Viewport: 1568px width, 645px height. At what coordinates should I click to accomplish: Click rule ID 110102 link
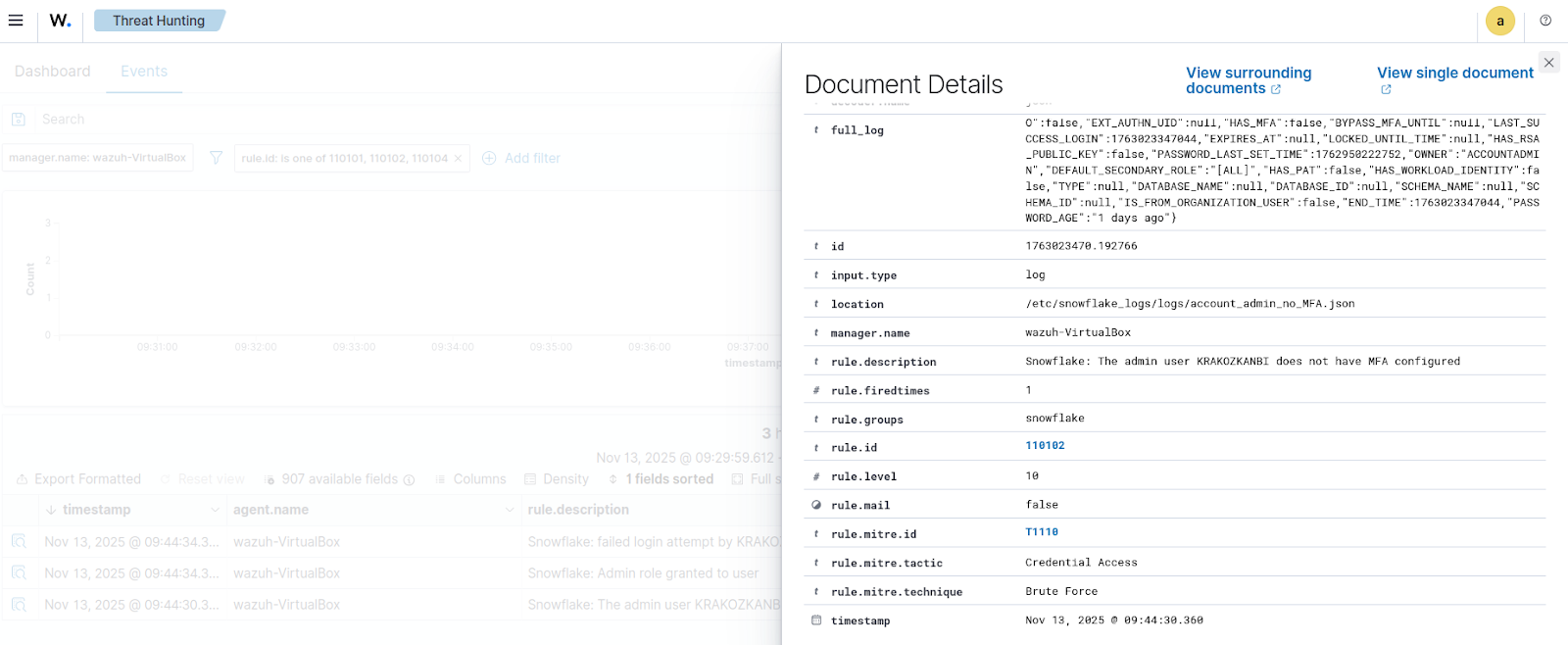point(1045,446)
